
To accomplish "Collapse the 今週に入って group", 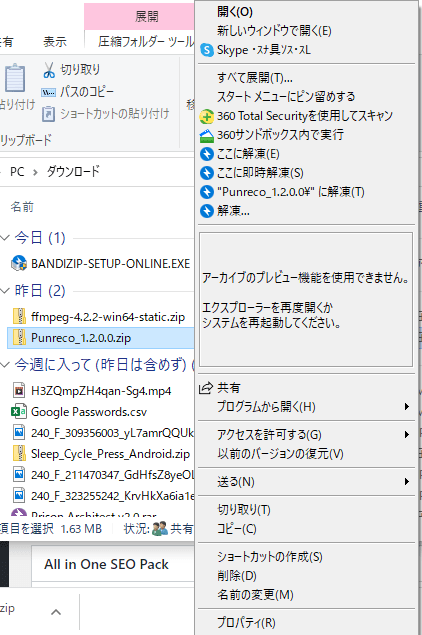I will (x=5, y=364).
